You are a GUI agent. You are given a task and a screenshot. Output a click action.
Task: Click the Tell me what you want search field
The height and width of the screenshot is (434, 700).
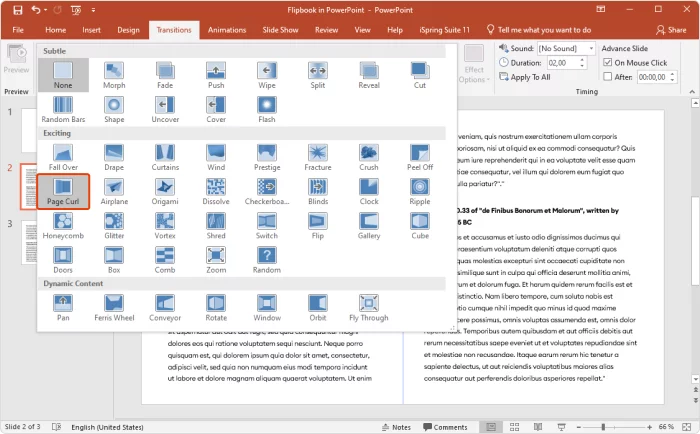[546, 30]
